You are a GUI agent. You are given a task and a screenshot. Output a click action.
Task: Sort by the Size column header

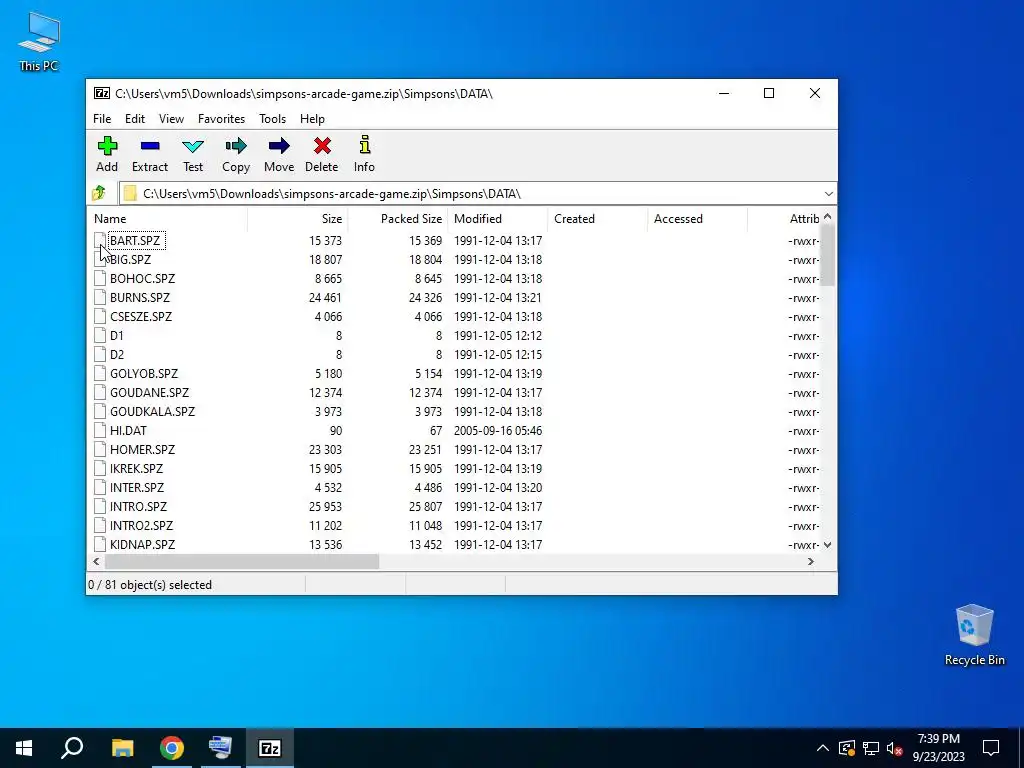(x=298, y=219)
